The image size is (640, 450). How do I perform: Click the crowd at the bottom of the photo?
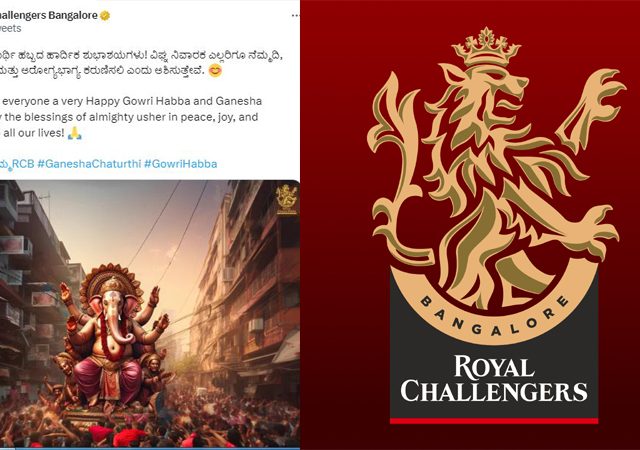point(150,421)
